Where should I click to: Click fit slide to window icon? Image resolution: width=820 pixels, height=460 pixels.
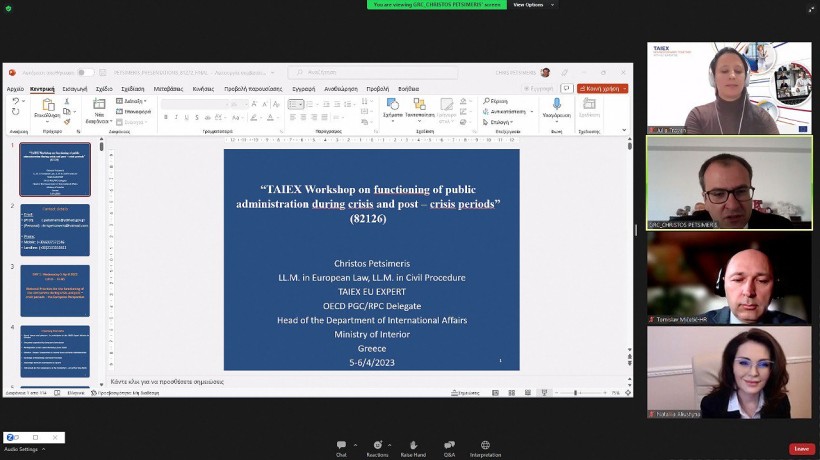(x=628, y=393)
